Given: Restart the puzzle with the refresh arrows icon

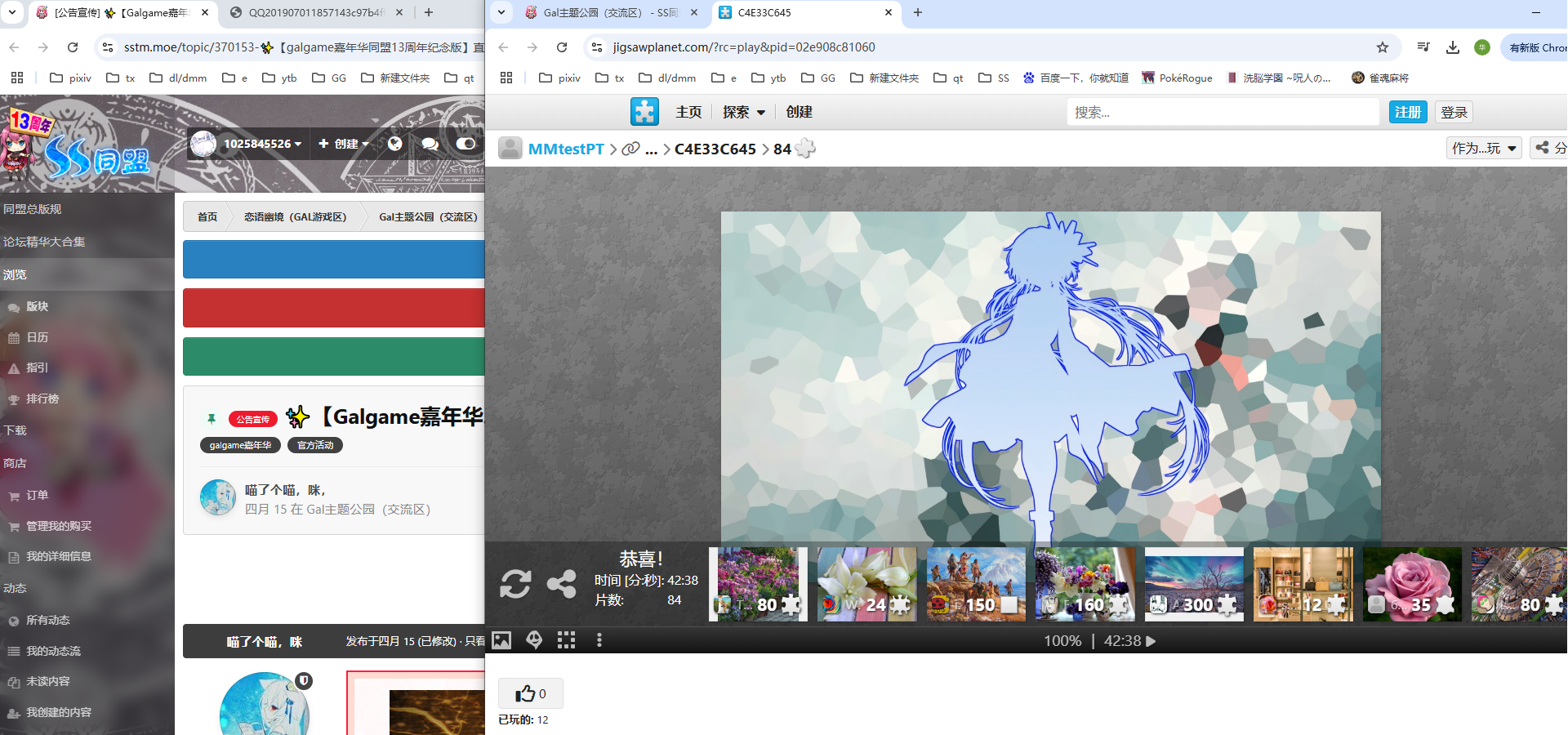Looking at the screenshot, I should pos(515,584).
